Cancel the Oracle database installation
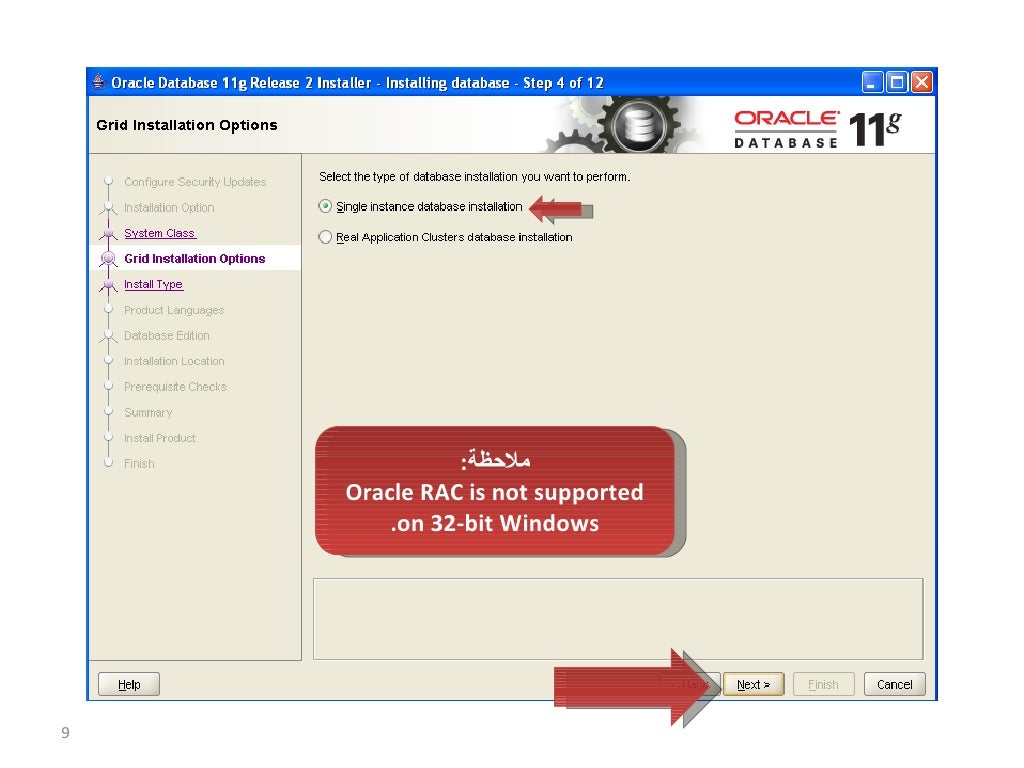The image size is (1024, 768). 894,684
